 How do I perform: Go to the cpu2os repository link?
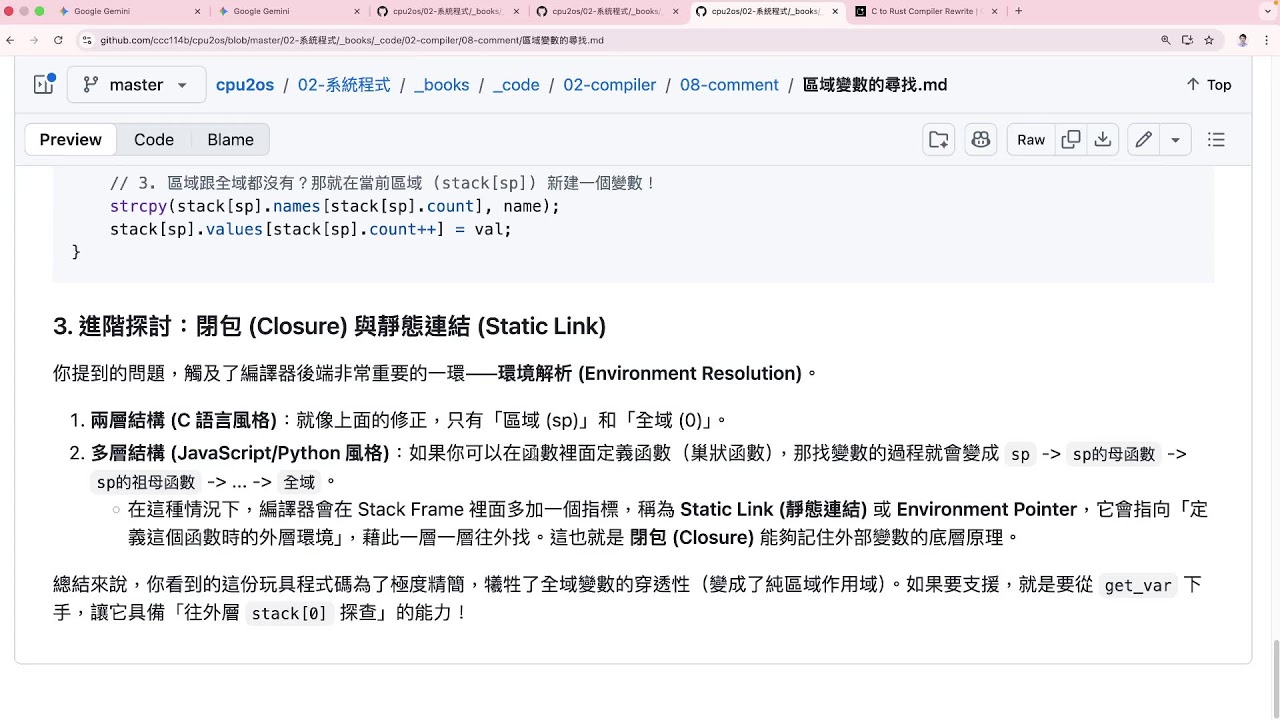click(245, 85)
